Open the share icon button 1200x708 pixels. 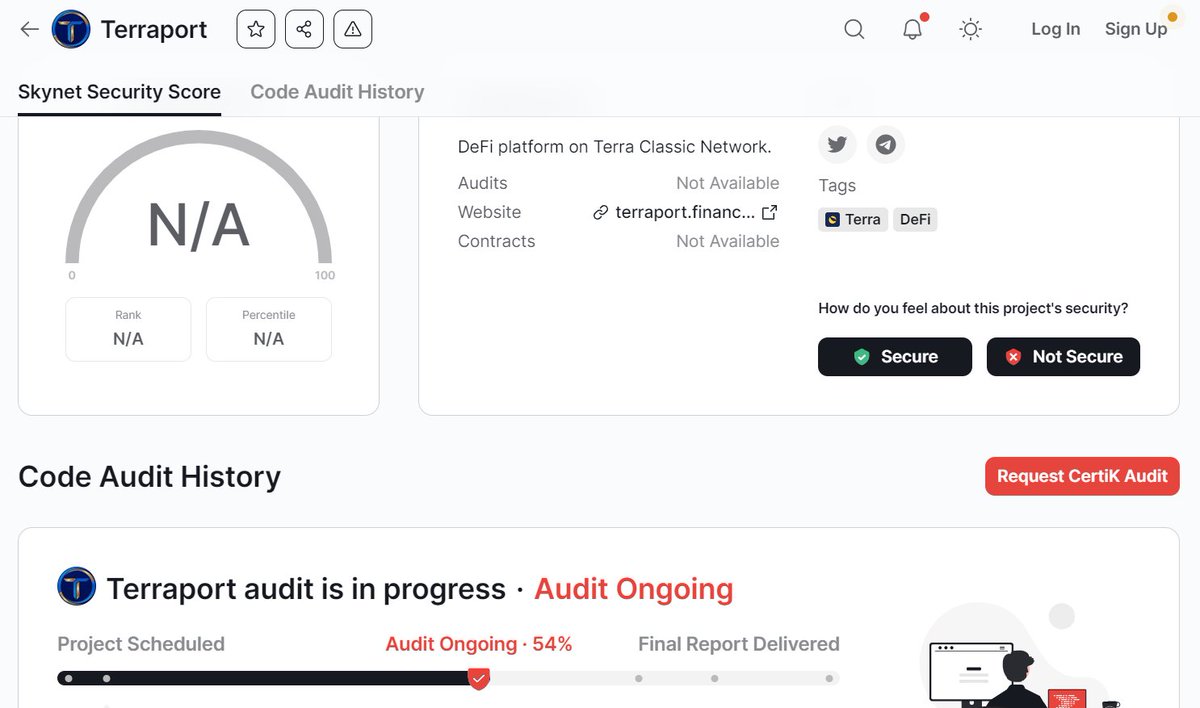click(x=304, y=29)
